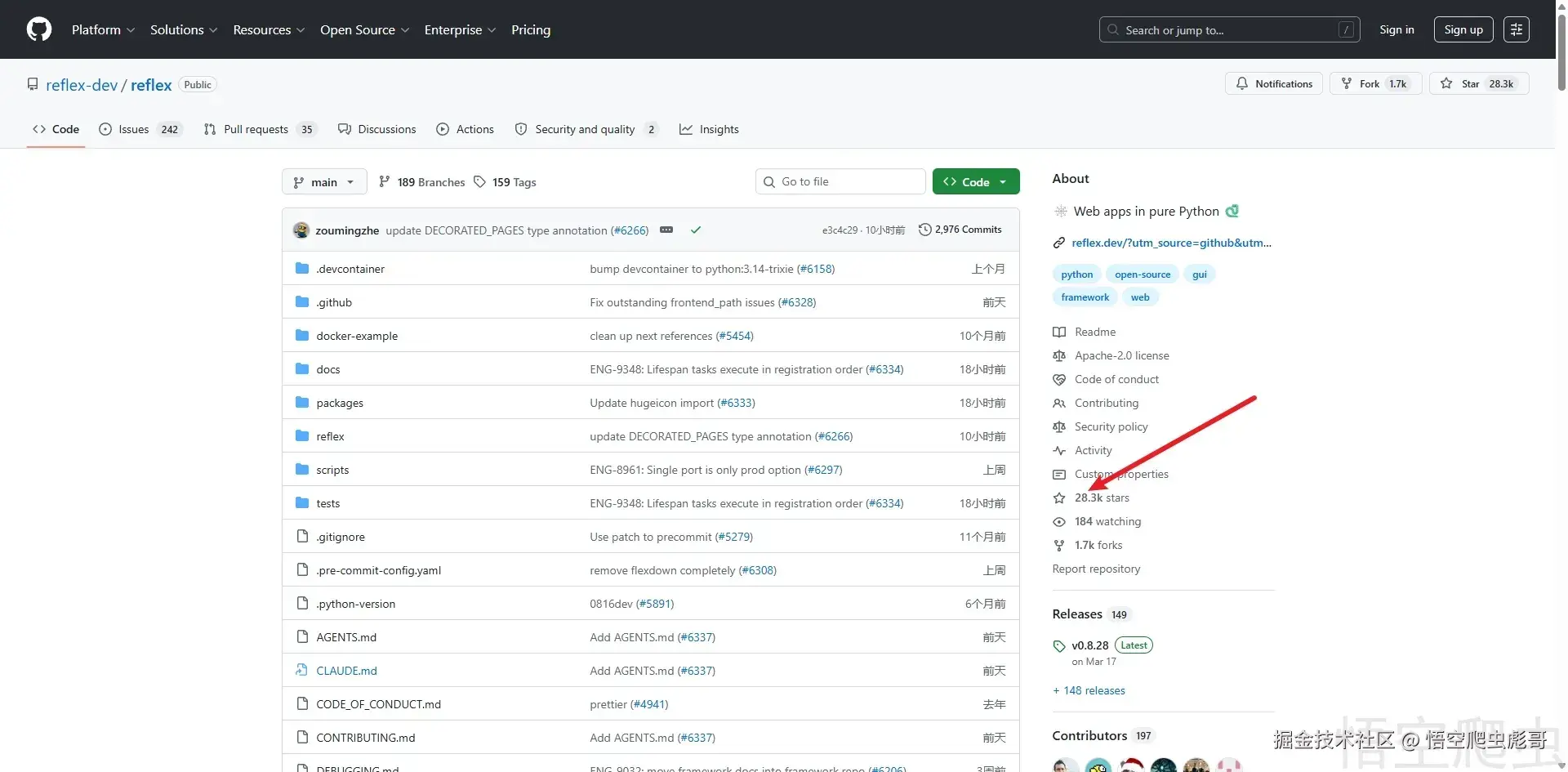The width and height of the screenshot is (1568, 772).
Task: Click the .gitignore file icon
Action: coord(302,537)
